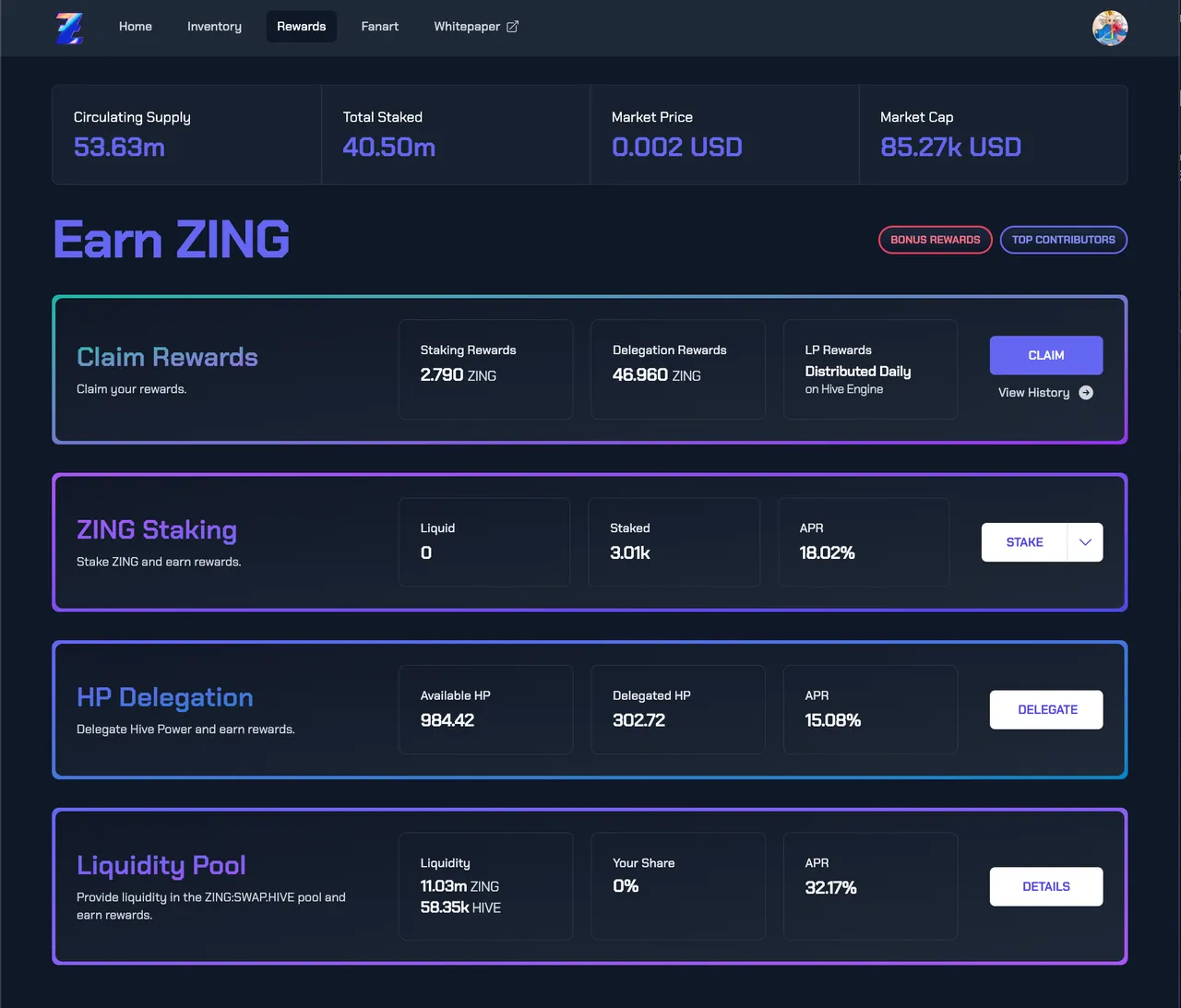Select the Rewards tab

[302, 27]
